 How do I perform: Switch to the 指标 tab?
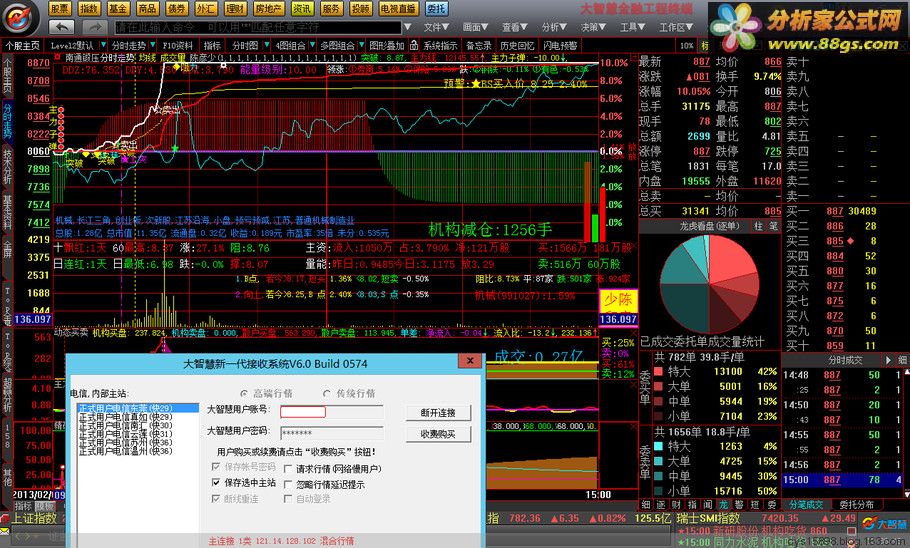[212, 45]
